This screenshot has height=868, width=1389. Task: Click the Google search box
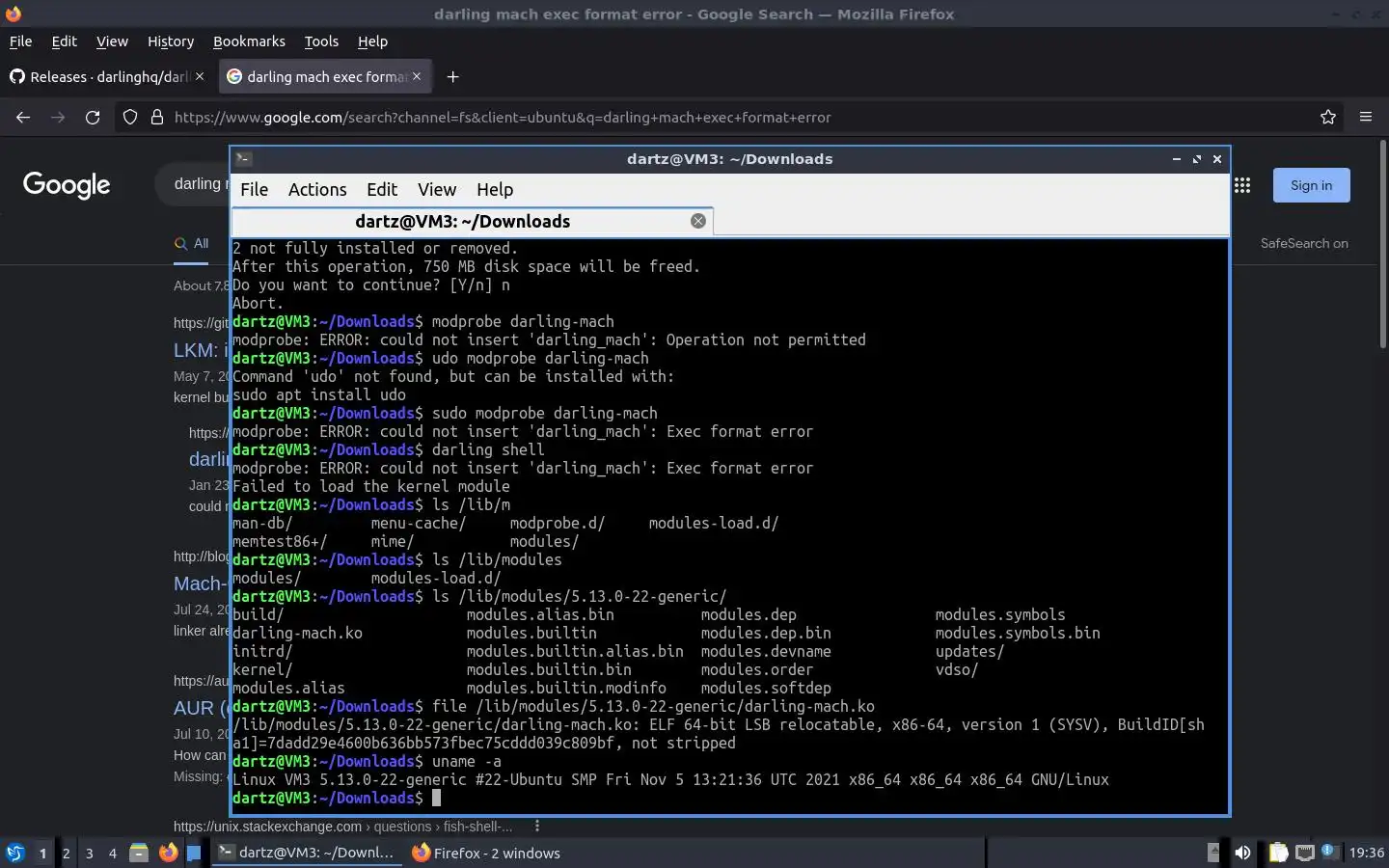(193, 184)
